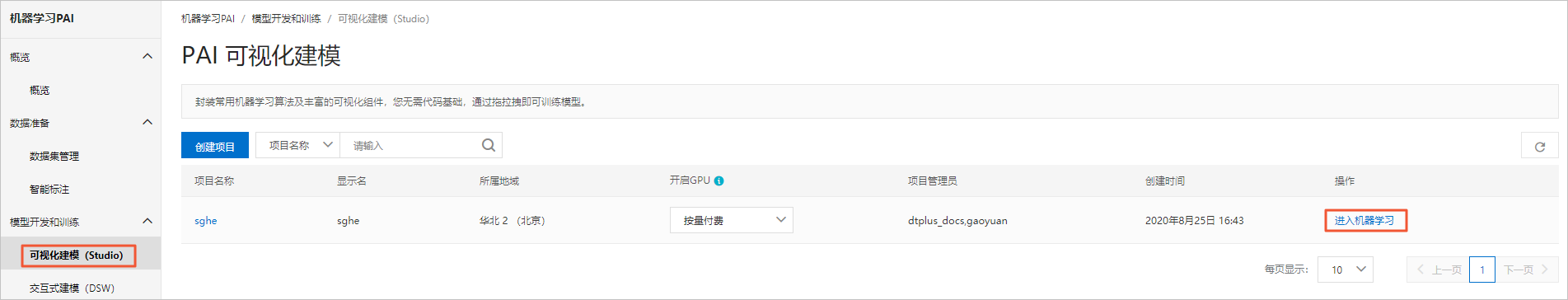Click the search magnifier icon
The height and width of the screenshot is (300, 1568).
(x=489, y=145)
